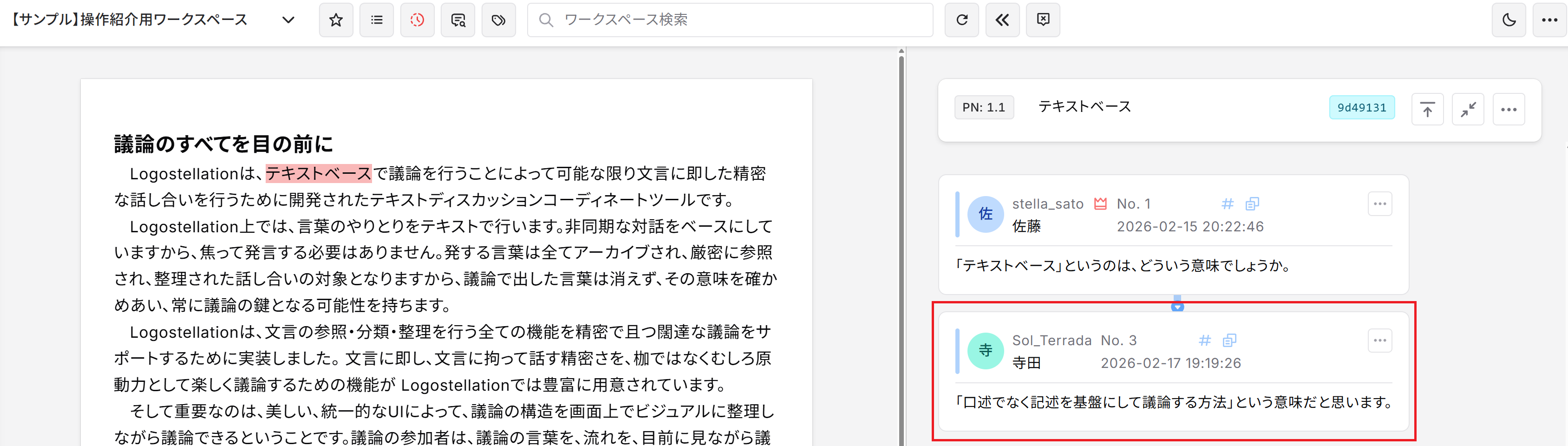Screen dimensions: 1568x446
Task: Open the list view icon
Action: click(x=377, y=20)
